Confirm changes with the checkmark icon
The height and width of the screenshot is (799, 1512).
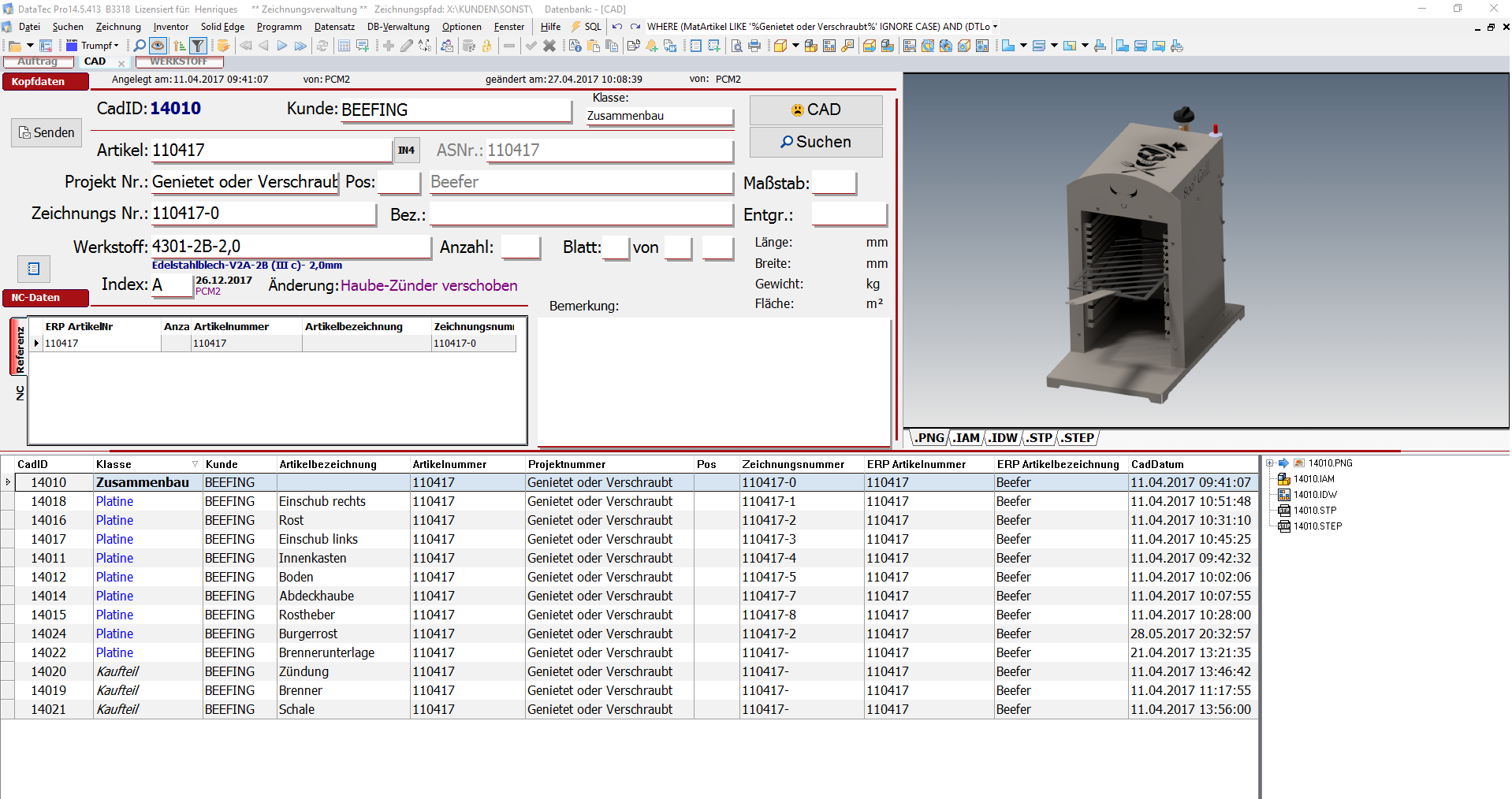[531, 46]
